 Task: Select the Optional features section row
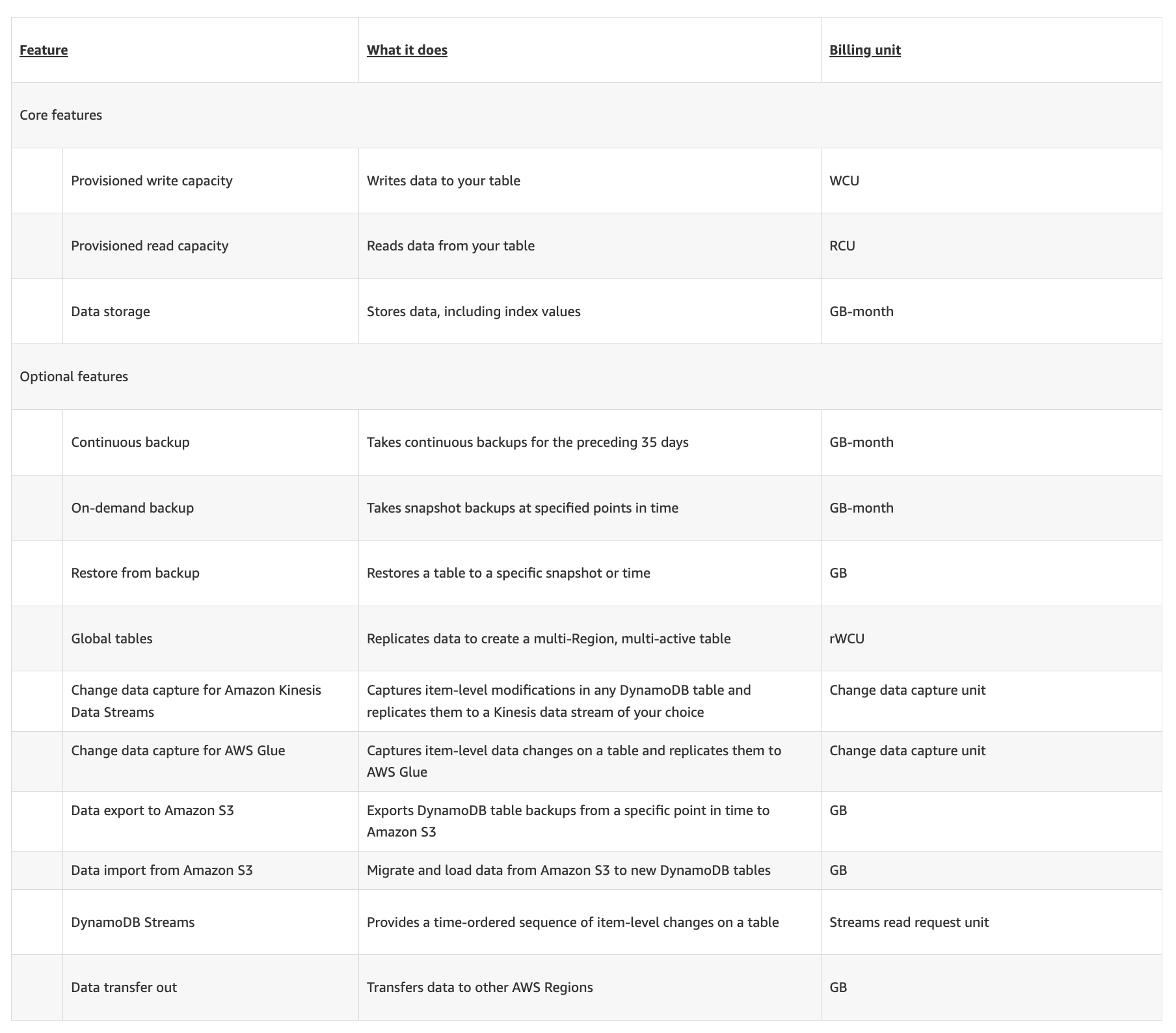pyautogui.click(x=73, y=377)
